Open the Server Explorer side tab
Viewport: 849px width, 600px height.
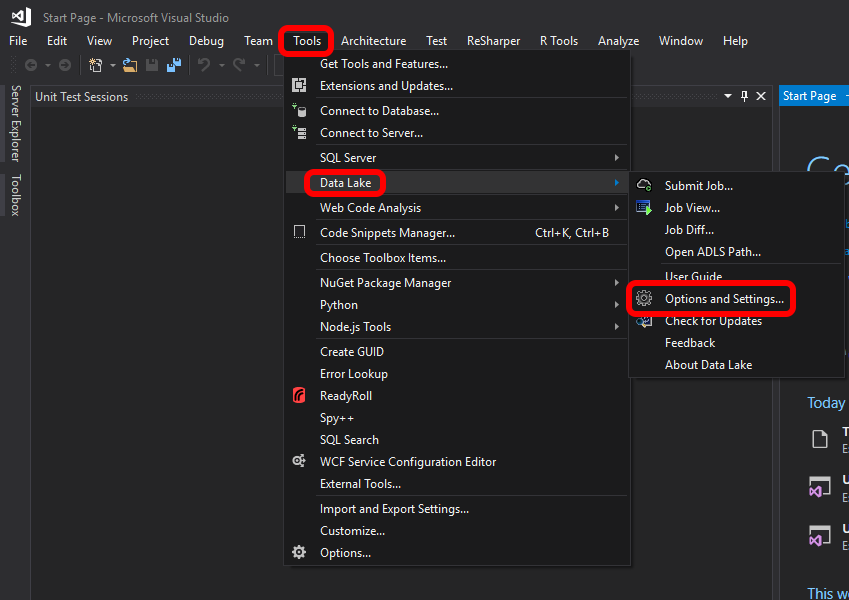tap(16, 123)
